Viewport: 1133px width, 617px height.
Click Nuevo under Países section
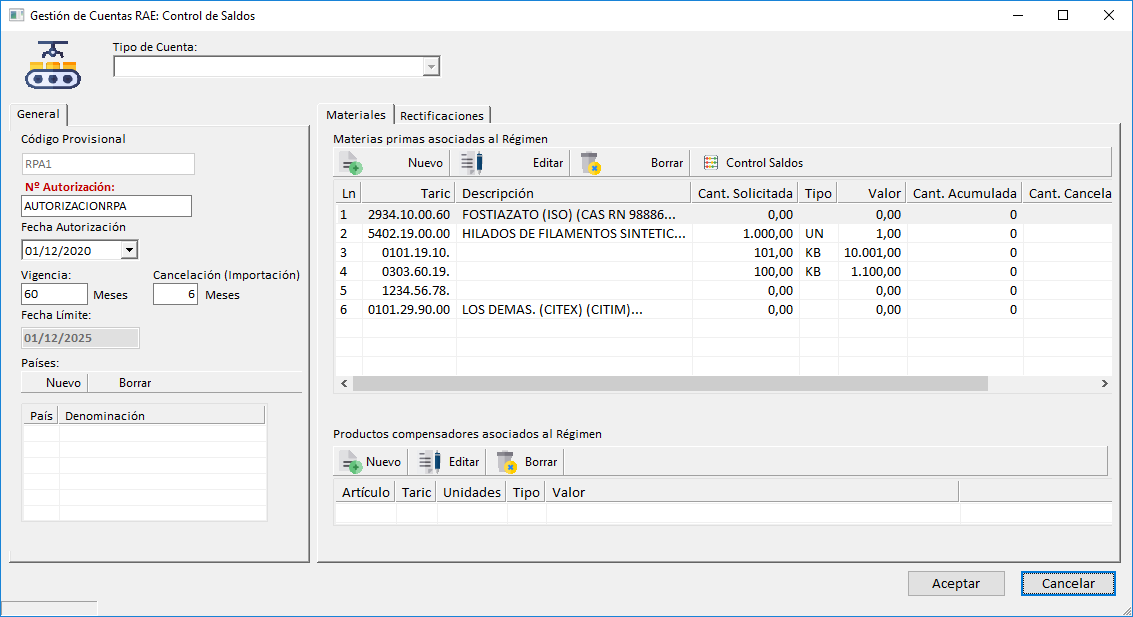point(63,383)
